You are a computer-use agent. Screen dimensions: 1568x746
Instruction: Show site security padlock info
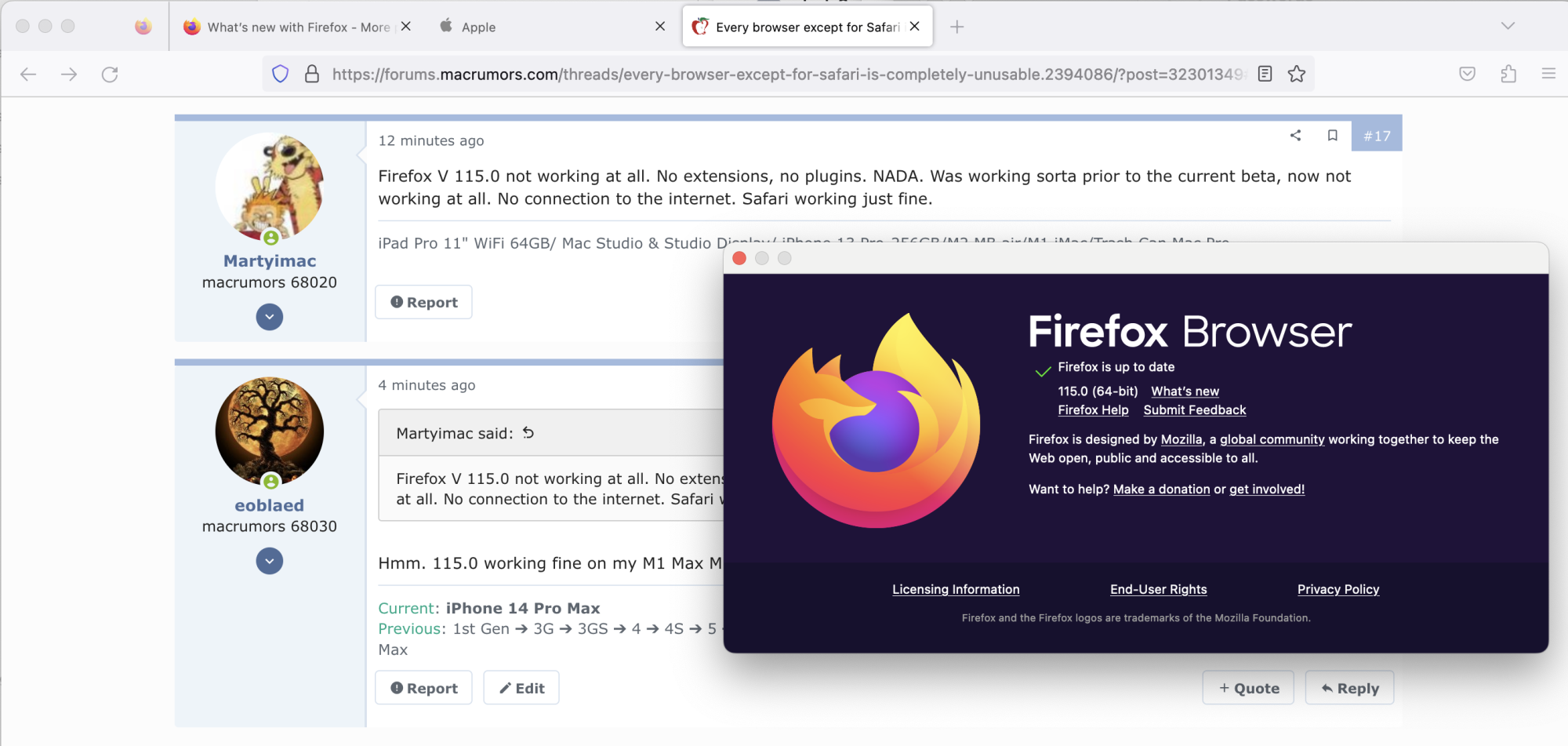[312, 74]
